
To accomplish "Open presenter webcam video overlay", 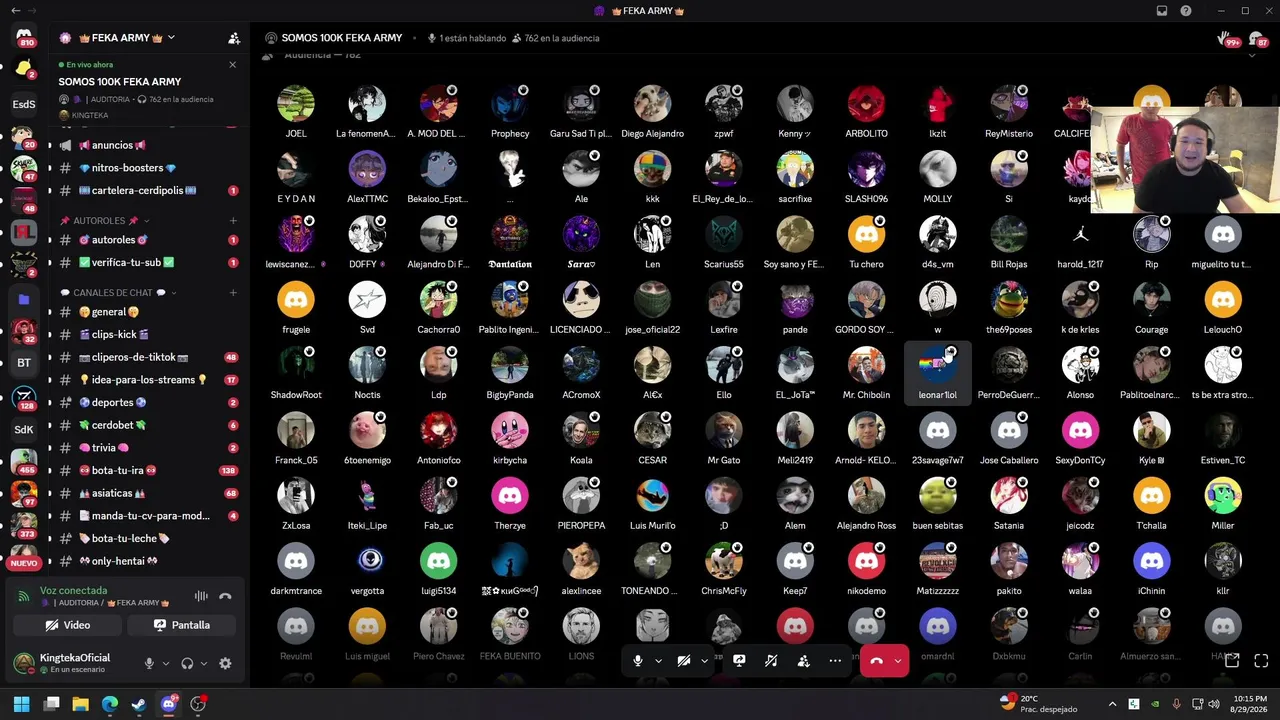I will 1184,160.
